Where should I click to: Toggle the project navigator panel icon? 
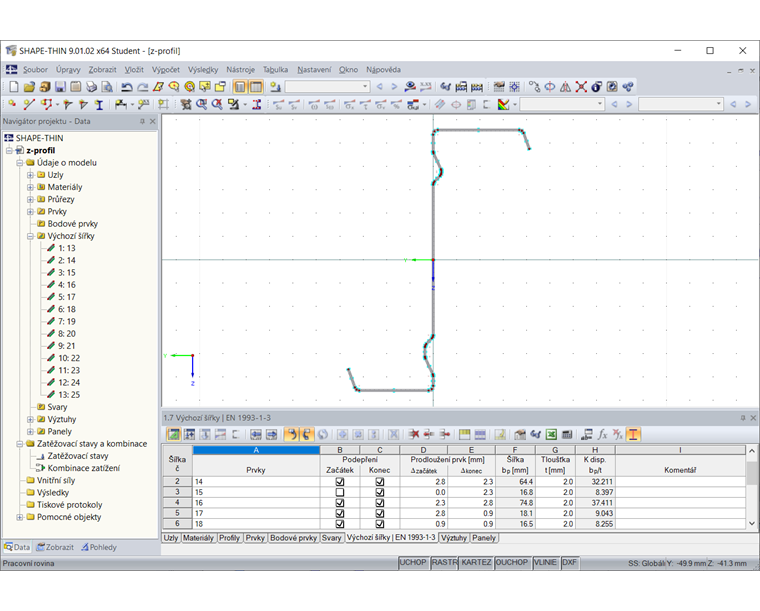point(240,87)
